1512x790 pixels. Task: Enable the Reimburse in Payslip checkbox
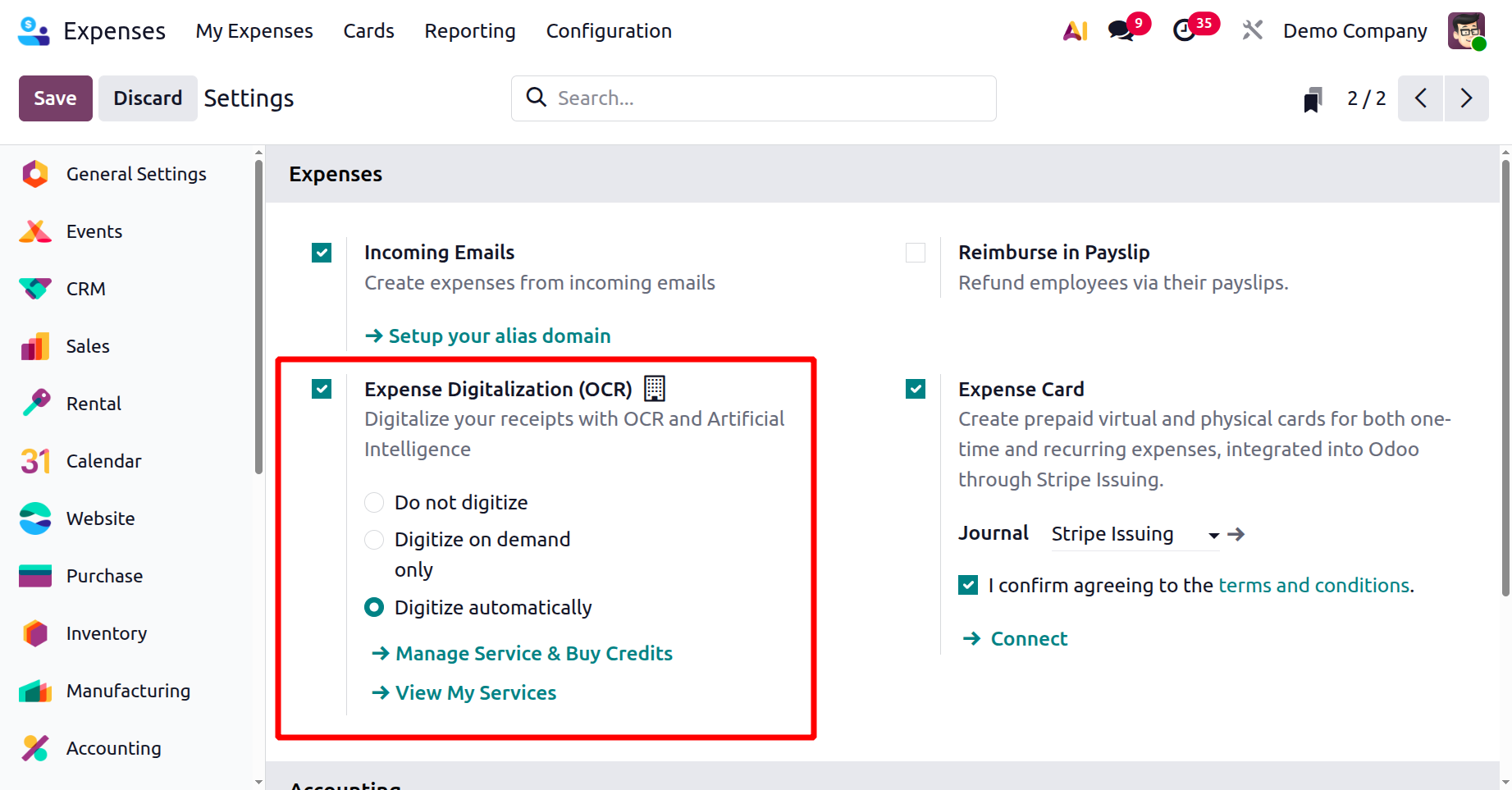[916, 253]
